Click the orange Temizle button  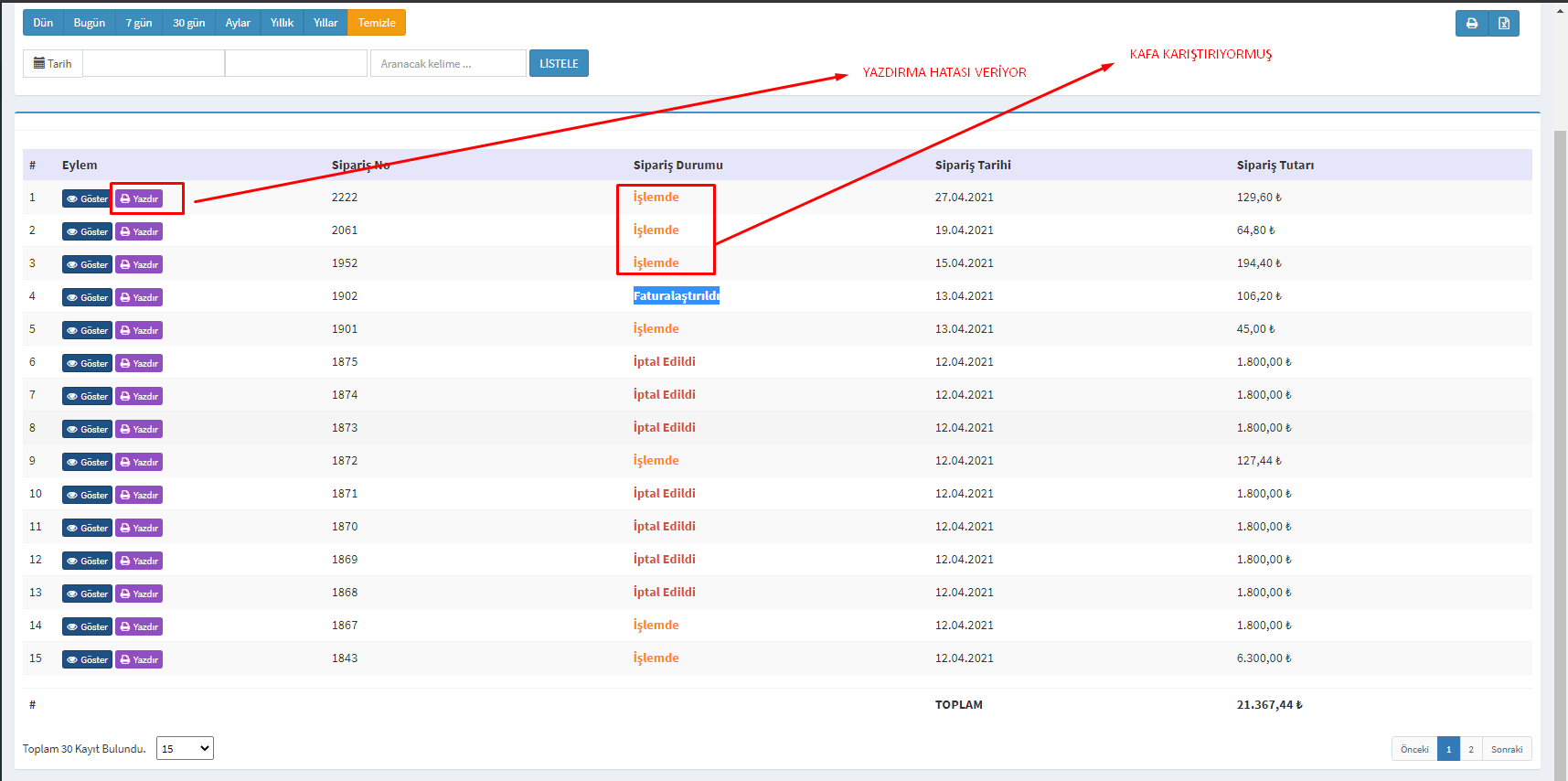(x=376, y=23)
